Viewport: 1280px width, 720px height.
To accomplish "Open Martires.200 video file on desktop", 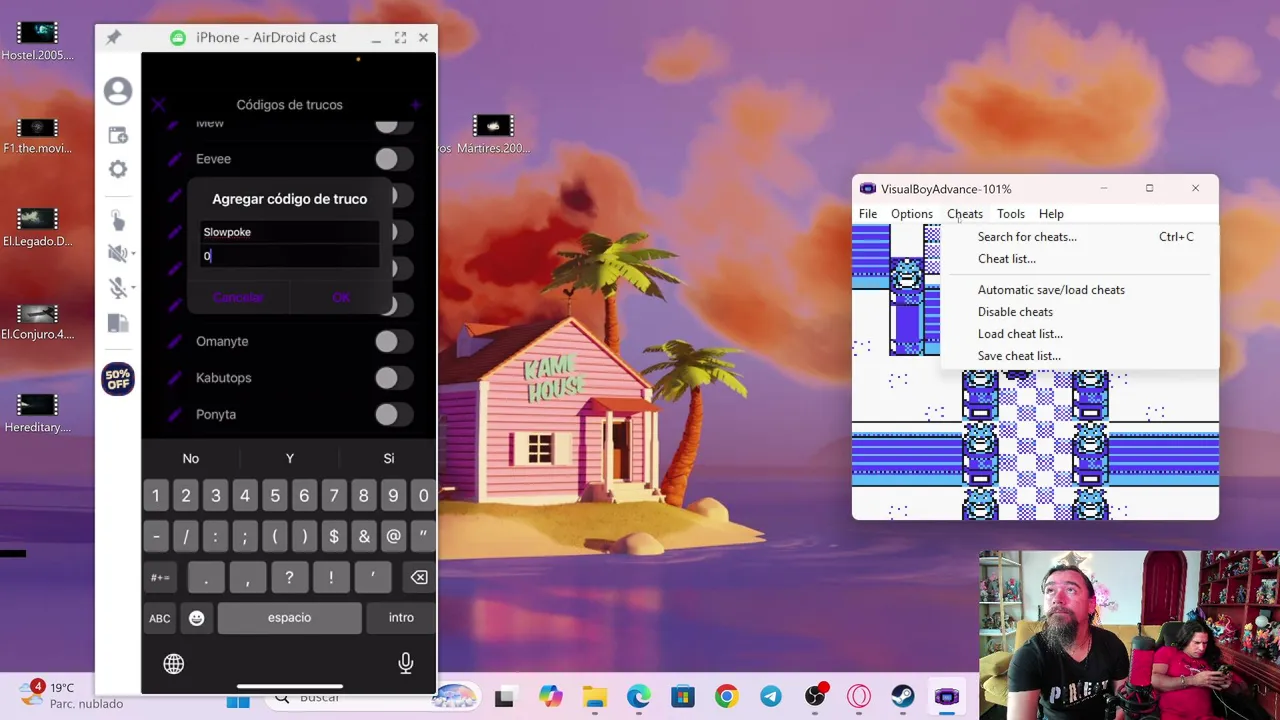I will (492, 134).
